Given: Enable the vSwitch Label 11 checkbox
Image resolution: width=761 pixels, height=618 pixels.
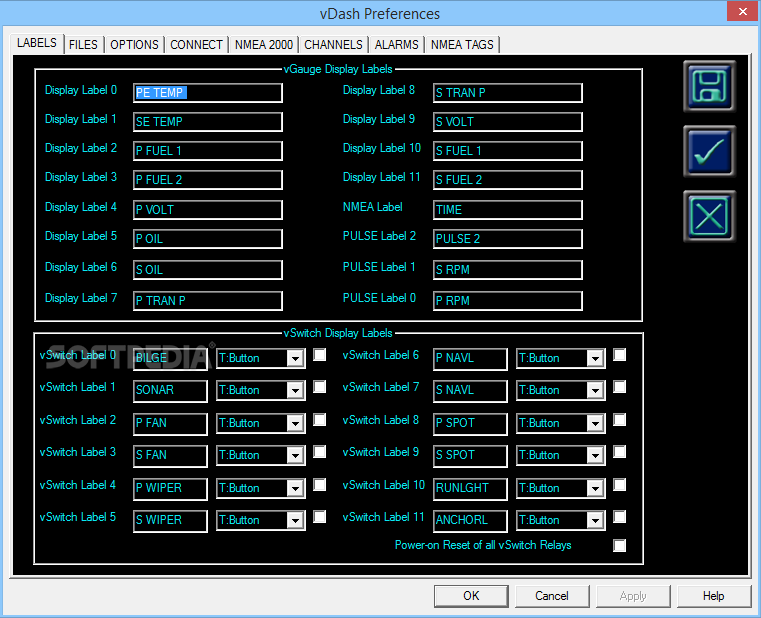Looking at the screenshot, I should 619,517.
